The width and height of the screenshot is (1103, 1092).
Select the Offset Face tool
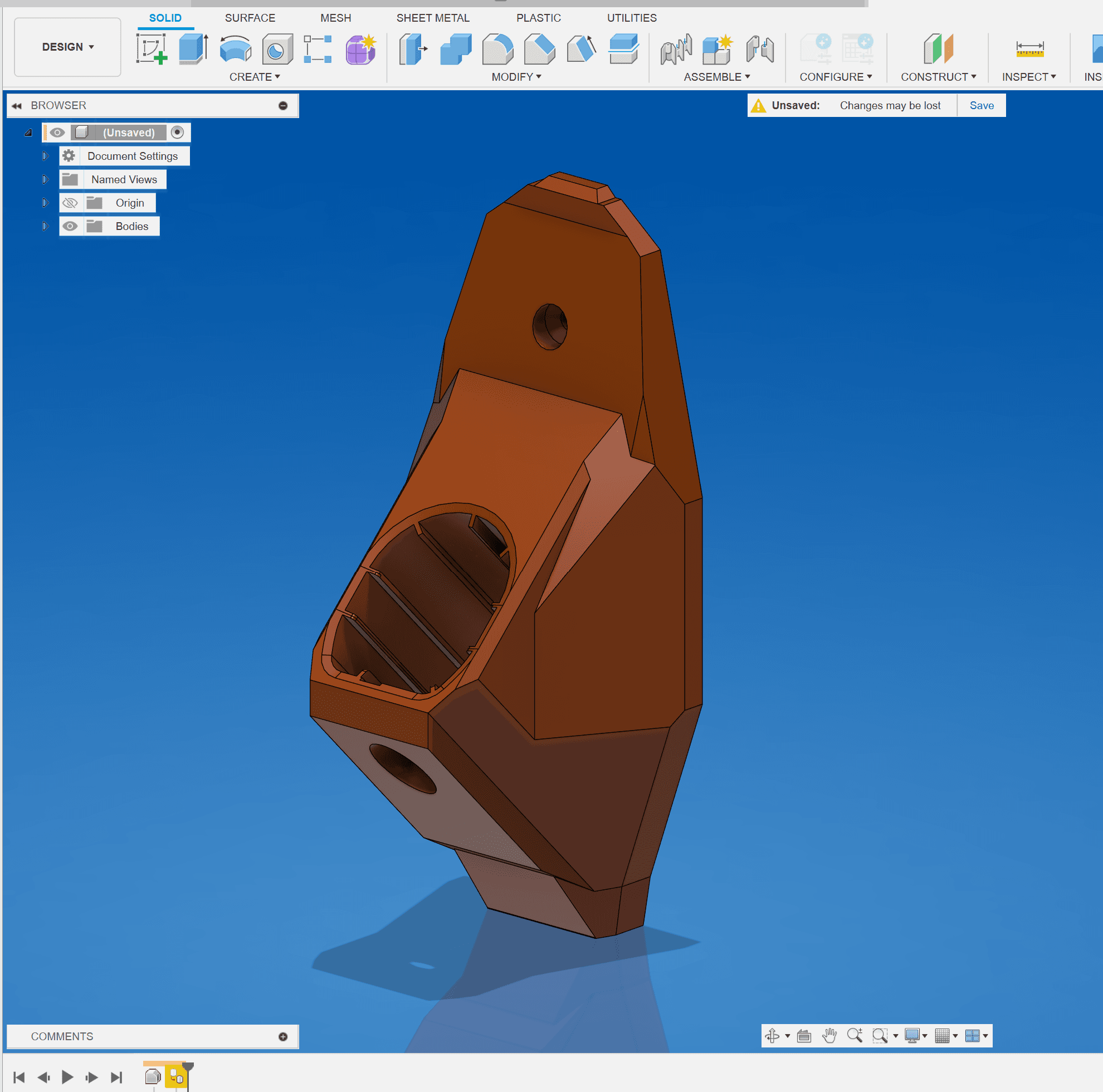point(623,48)
